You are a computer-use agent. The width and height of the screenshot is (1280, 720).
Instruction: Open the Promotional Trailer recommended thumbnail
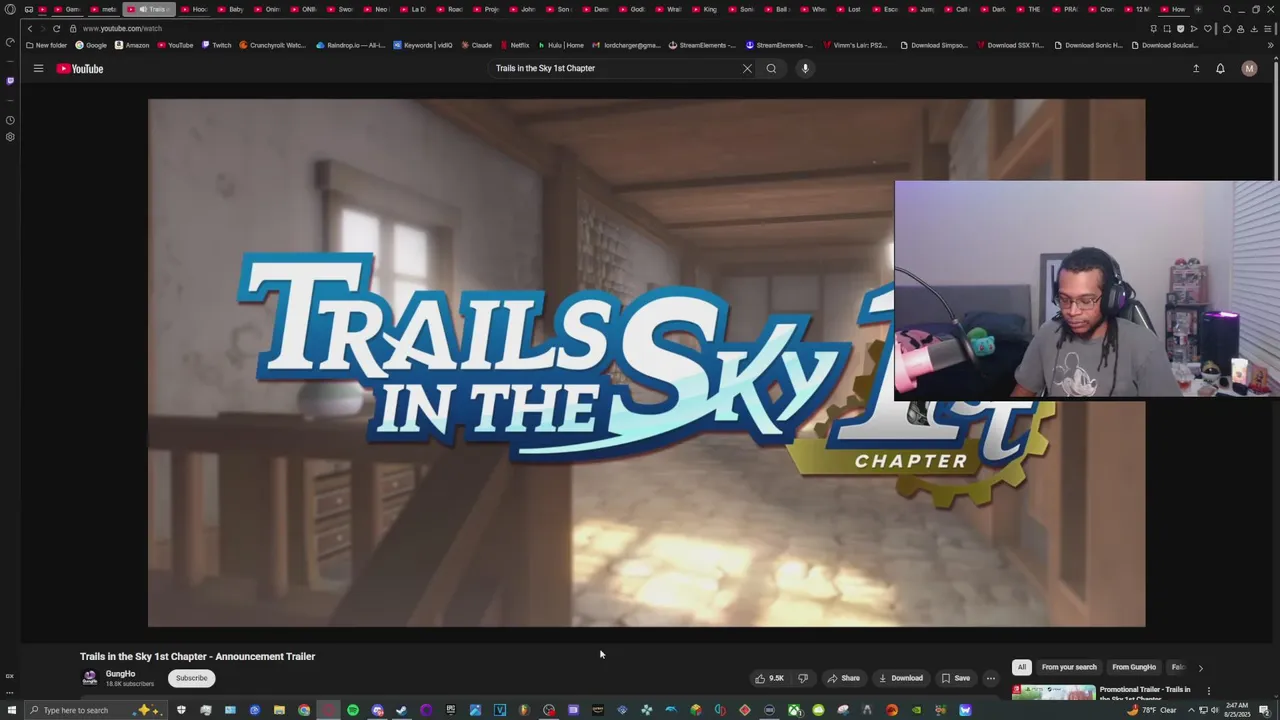pyautogui.click(x=1053, y=692)
